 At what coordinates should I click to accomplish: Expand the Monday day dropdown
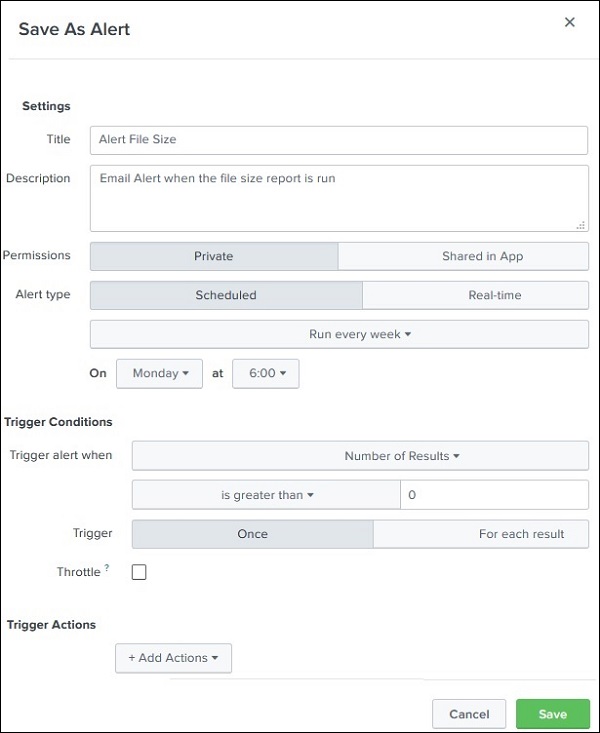(160, 374)
